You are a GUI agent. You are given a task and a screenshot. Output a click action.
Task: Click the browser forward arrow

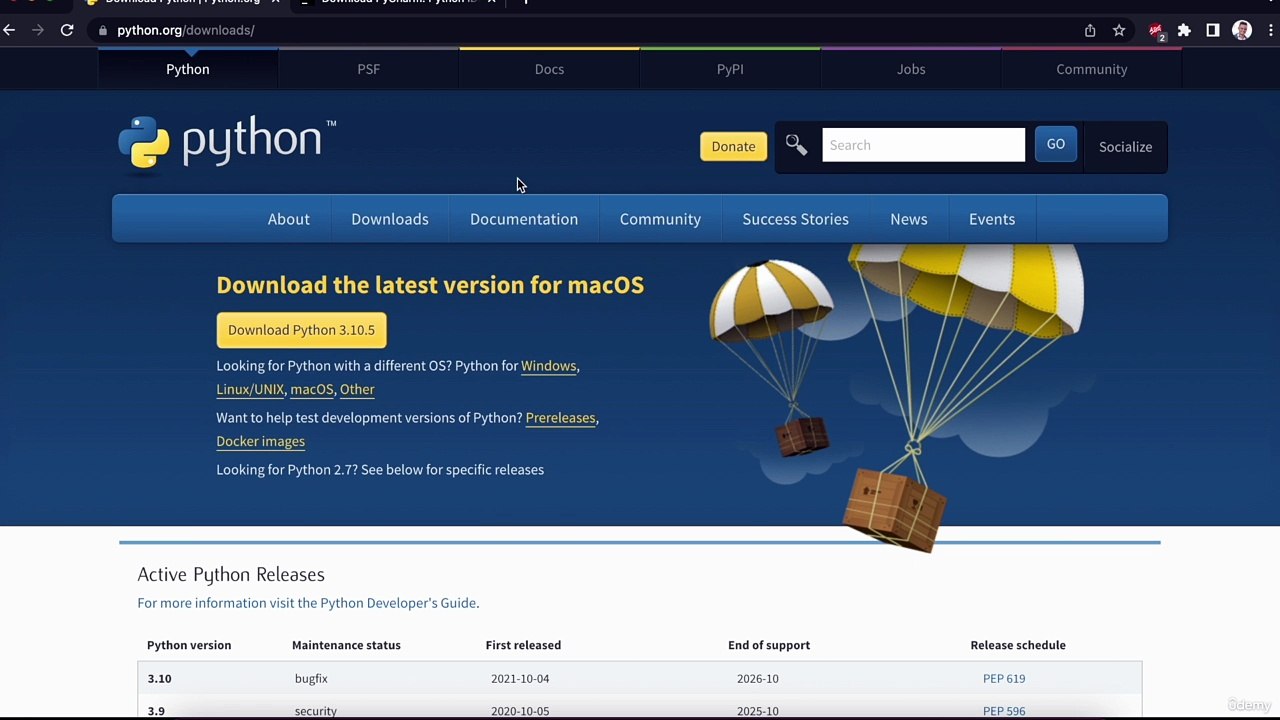click(38, 30)
